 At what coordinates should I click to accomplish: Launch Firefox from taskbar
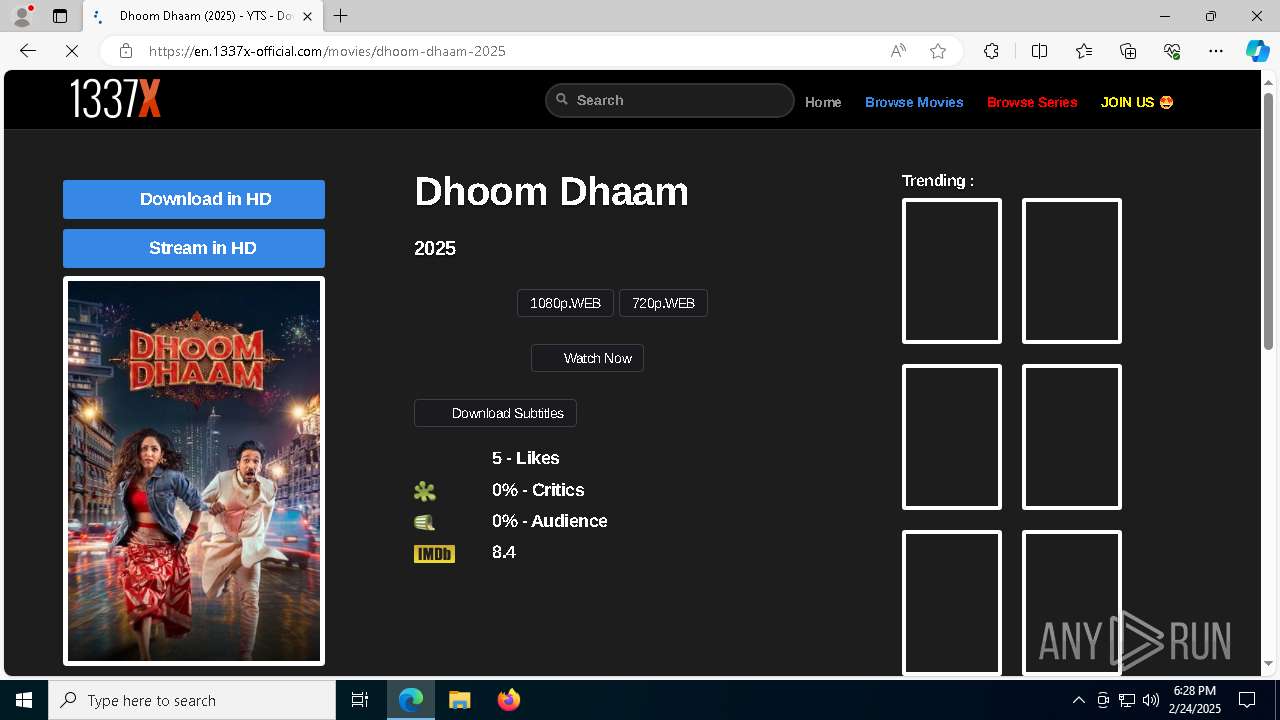[x=508, y=700]
